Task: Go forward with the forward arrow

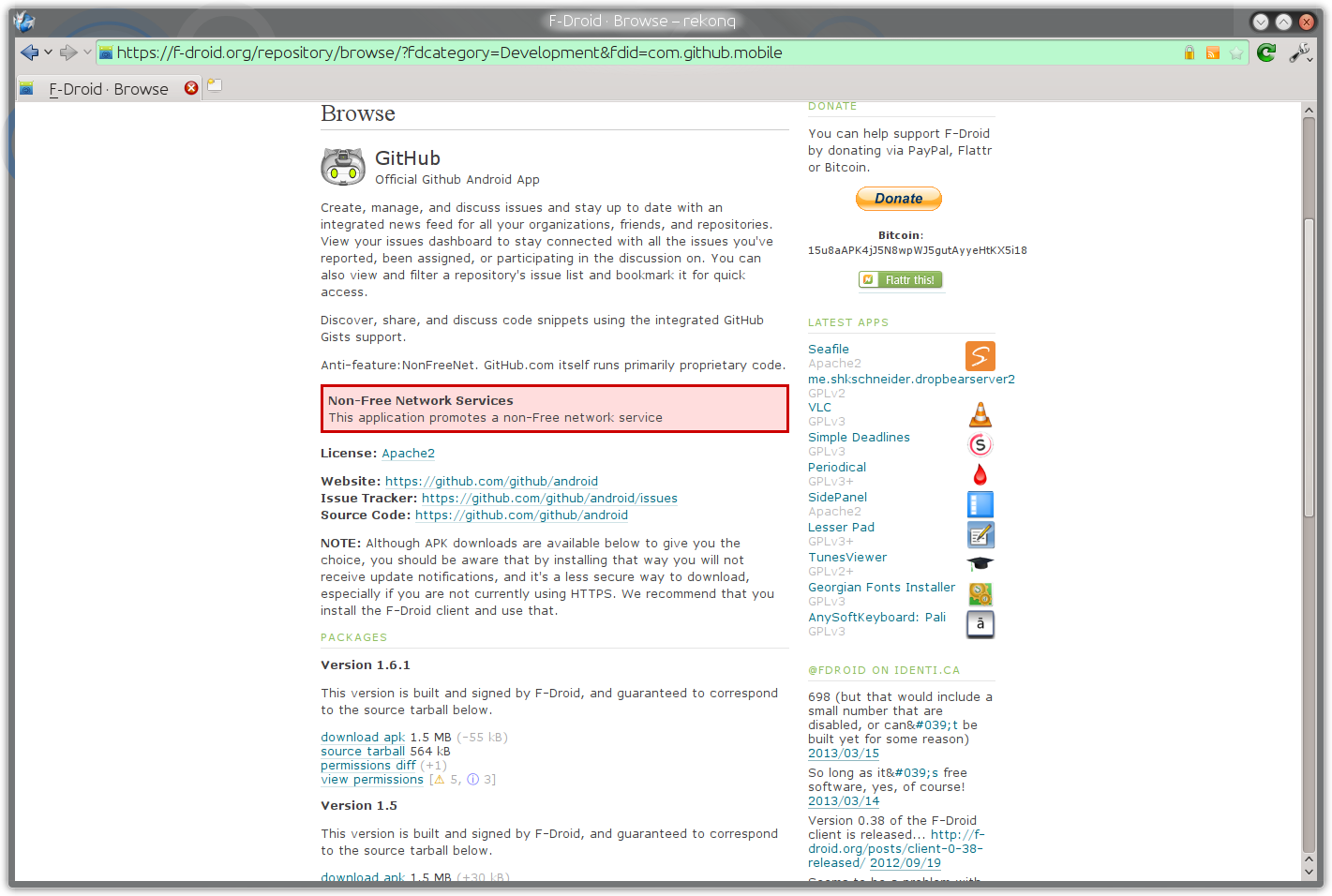Action: pyautogui.click(x=68, y=52)
